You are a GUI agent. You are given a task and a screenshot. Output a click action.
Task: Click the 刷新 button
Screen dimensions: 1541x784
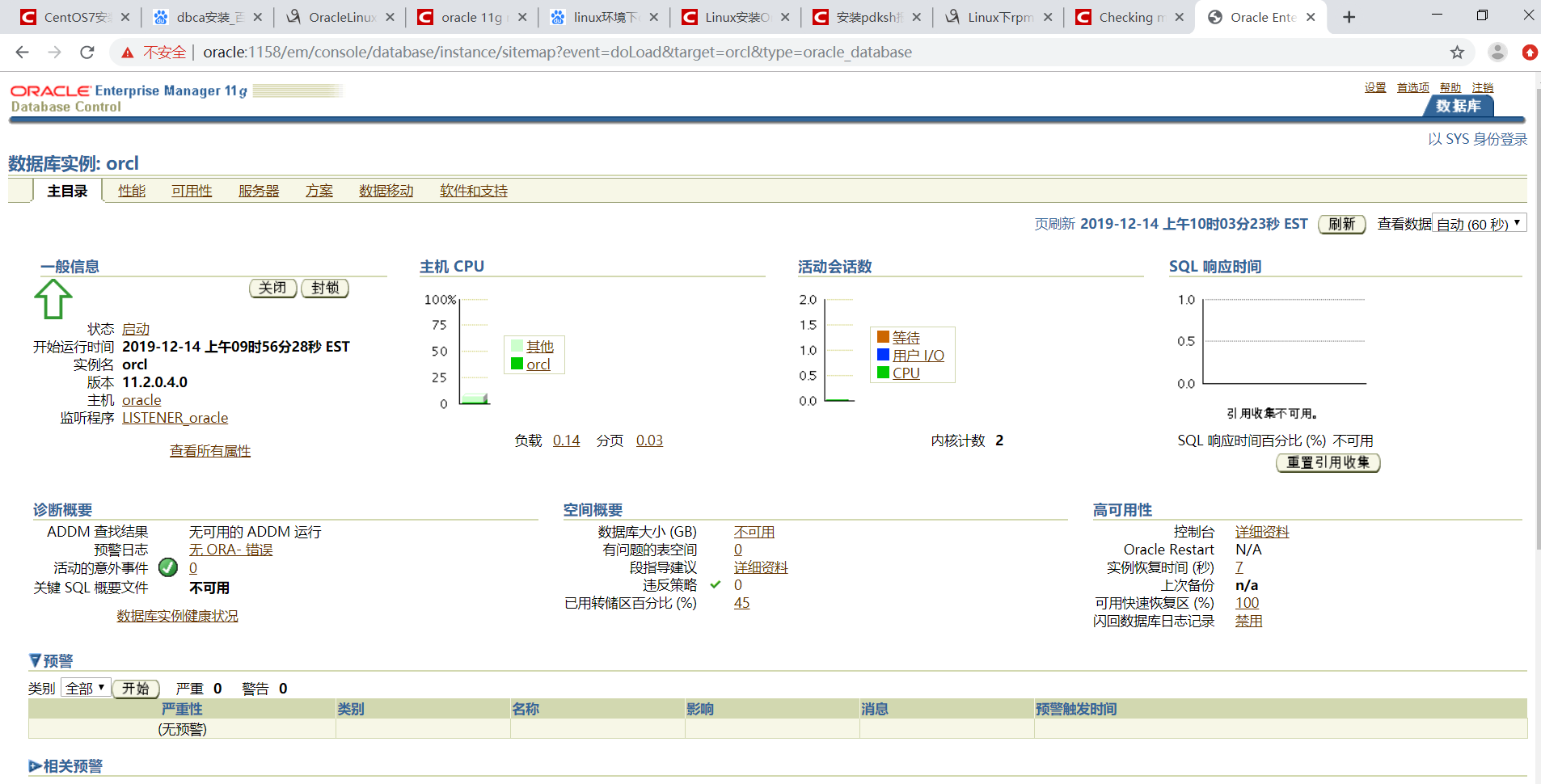click(1342, 224)
